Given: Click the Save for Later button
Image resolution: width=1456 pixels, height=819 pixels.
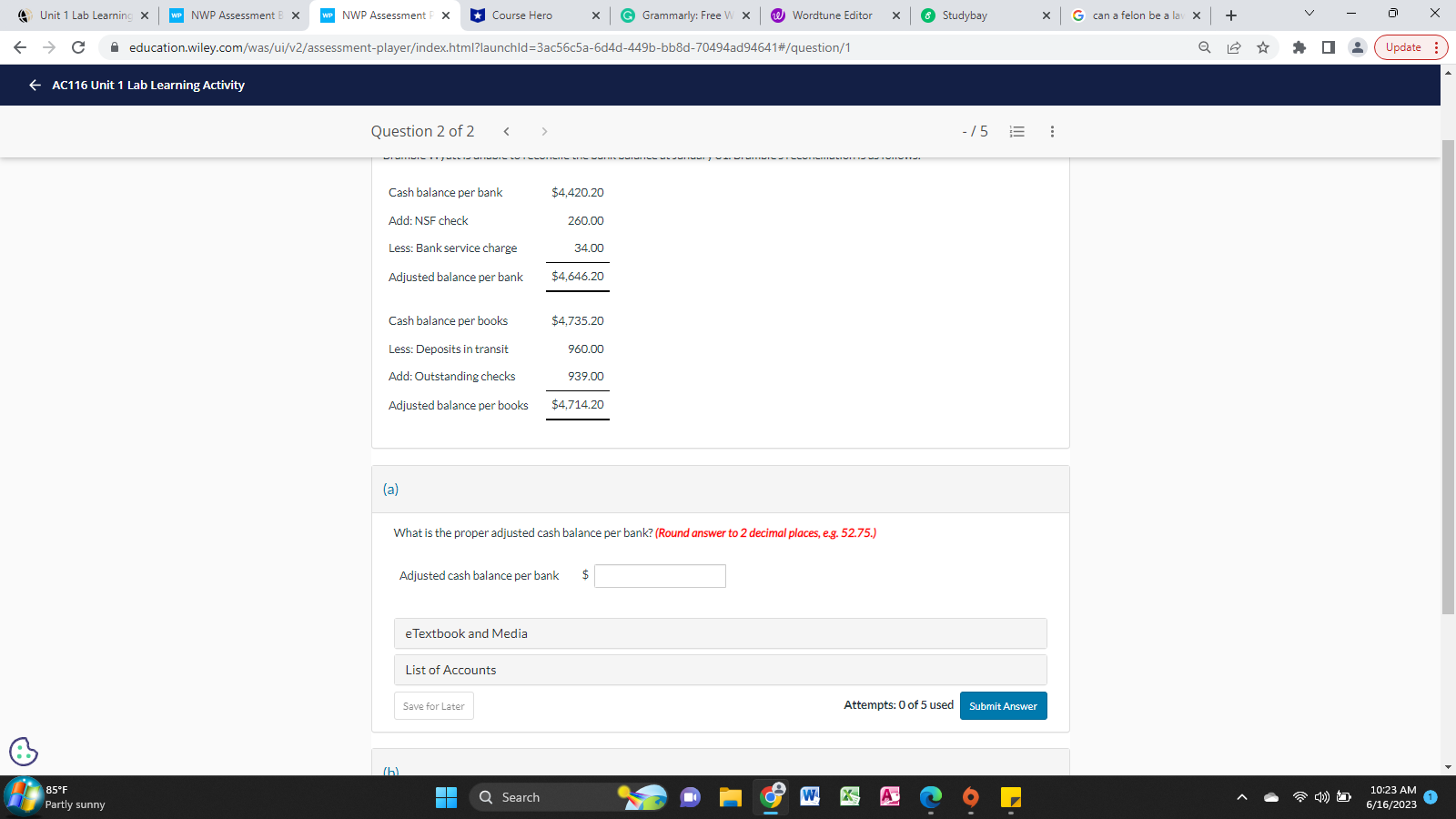Looking at the screenshot, I should pyautogui.click(x=434, y=706).
